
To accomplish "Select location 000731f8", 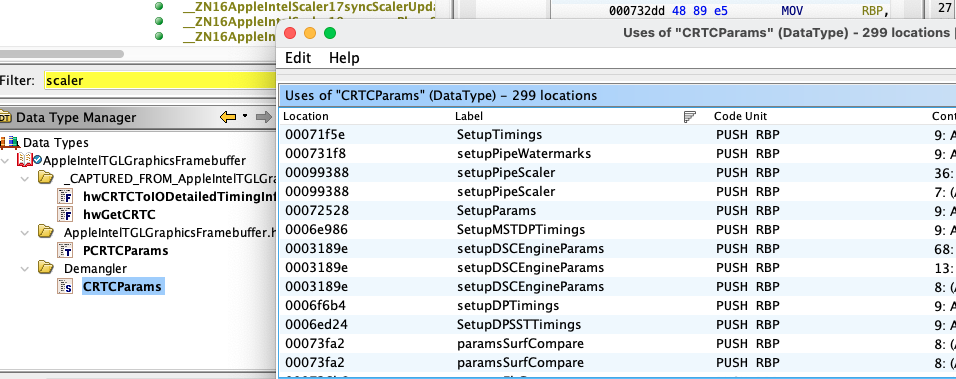I will tap(315, 154).
